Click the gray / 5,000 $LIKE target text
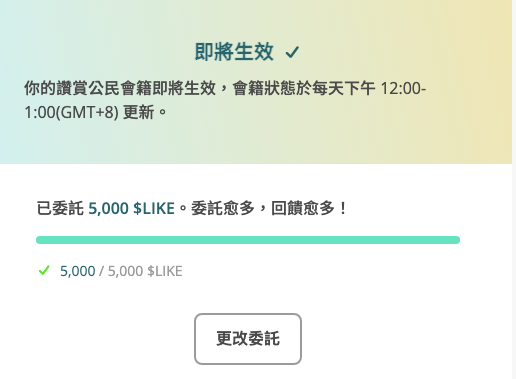Image resolution: width=516 pixels, height=379 pixels. [141, 271]
